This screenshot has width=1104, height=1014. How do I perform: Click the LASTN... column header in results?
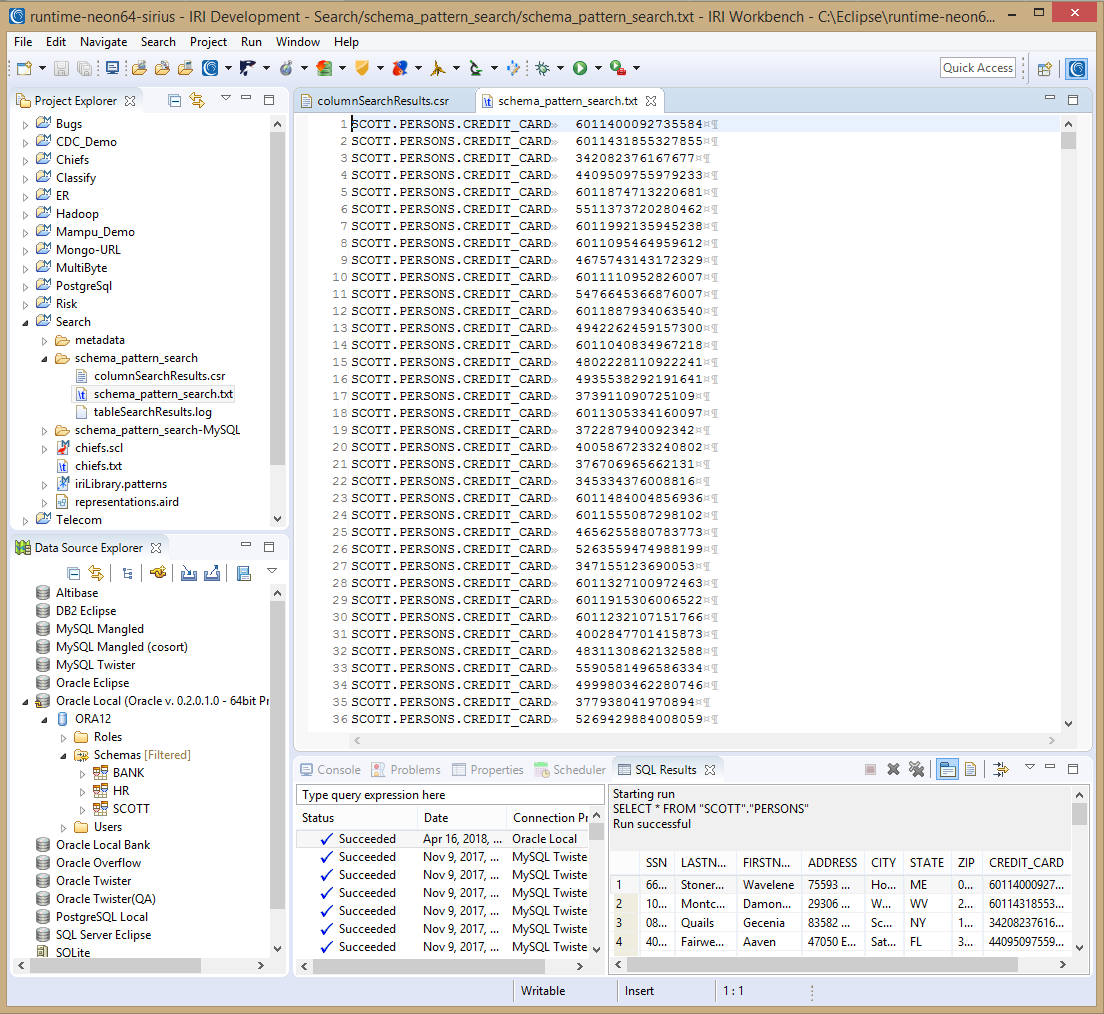click(x=703, y=863)
